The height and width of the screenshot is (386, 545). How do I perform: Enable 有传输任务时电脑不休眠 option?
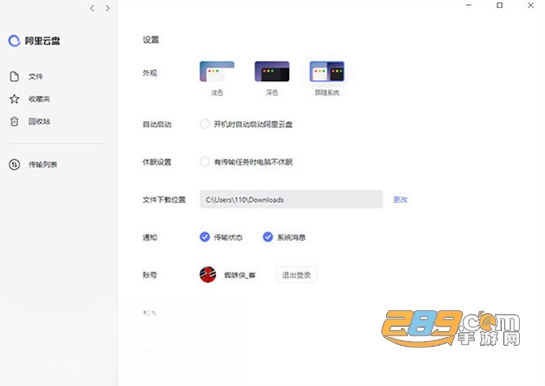205,162
